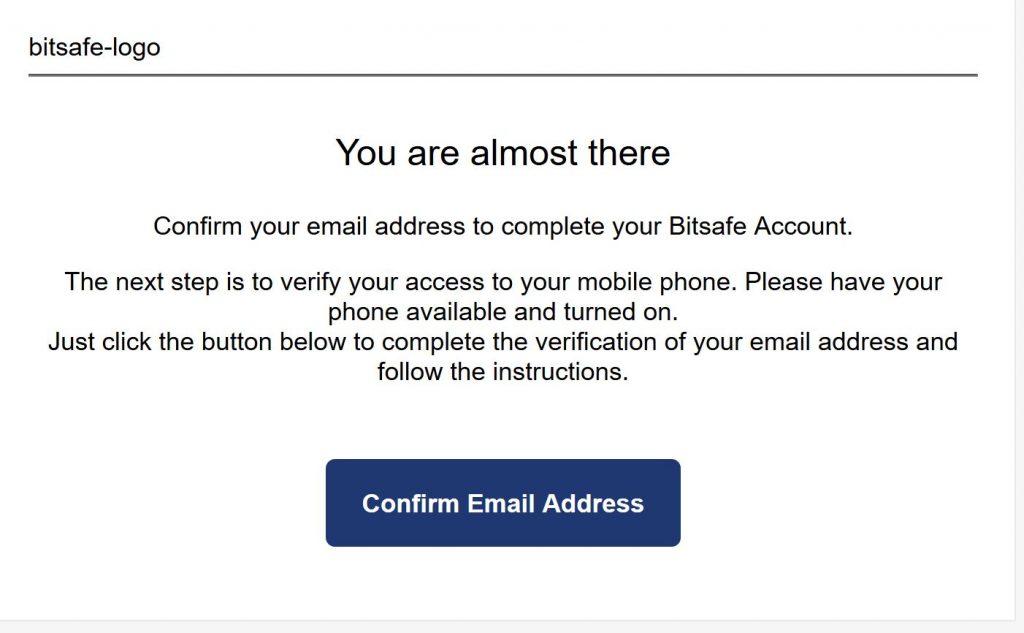
Task: Click the word "Confirm" on the blue button
Action: (408, 503)
